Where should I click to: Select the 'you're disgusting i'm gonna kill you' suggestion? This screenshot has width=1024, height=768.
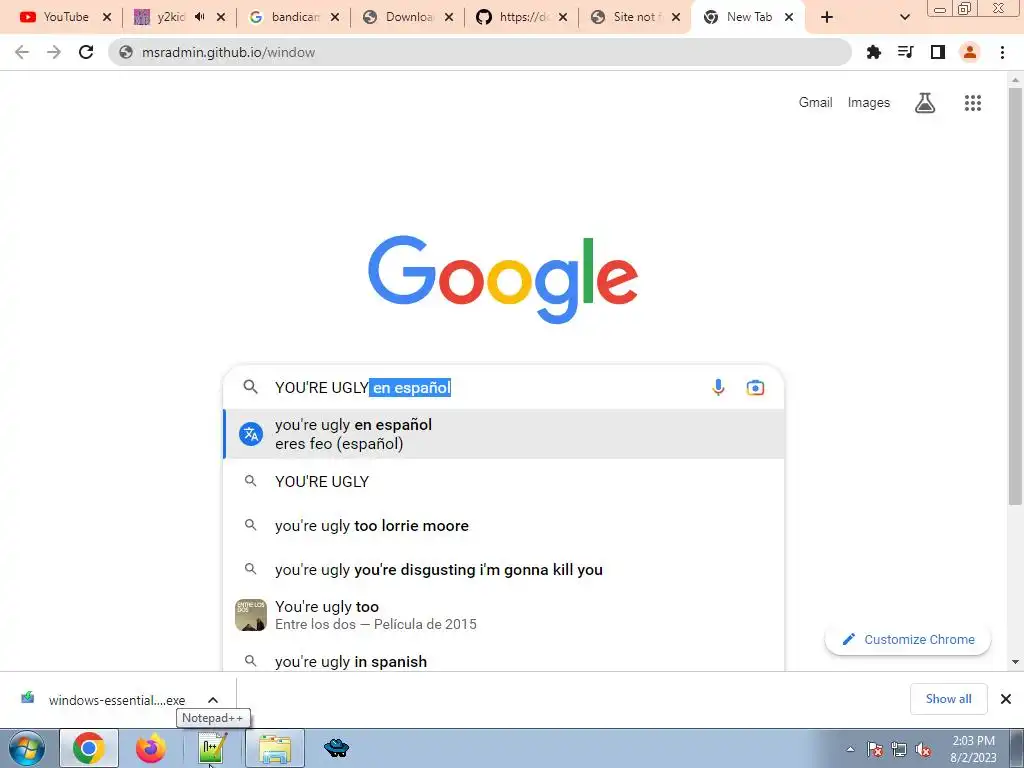(x=504, y=569)
